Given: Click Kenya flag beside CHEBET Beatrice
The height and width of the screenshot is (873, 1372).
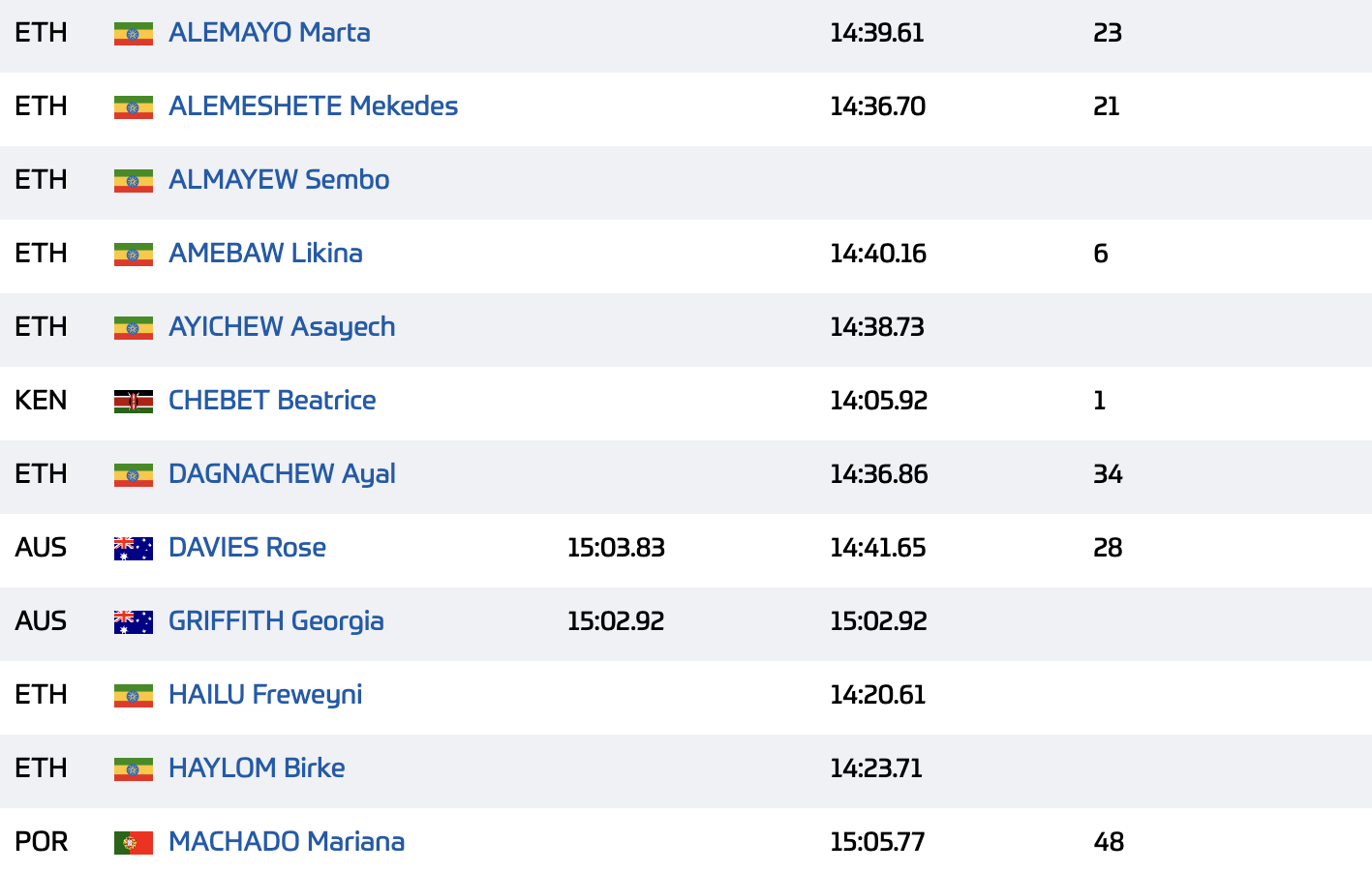Looking at the screenshot, I should tap(134, 402).
